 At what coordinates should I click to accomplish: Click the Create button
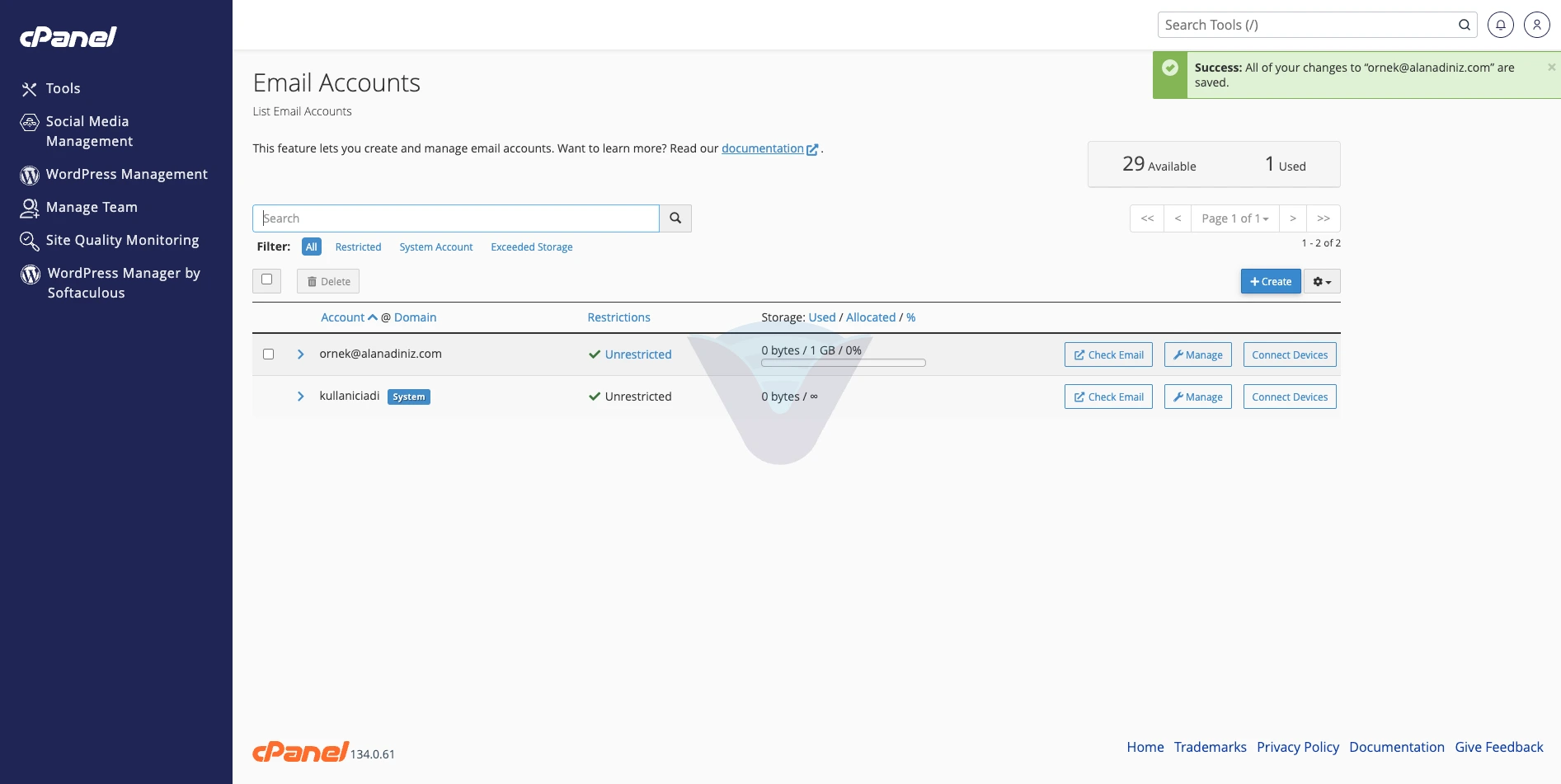click(x=1271, y=282)
